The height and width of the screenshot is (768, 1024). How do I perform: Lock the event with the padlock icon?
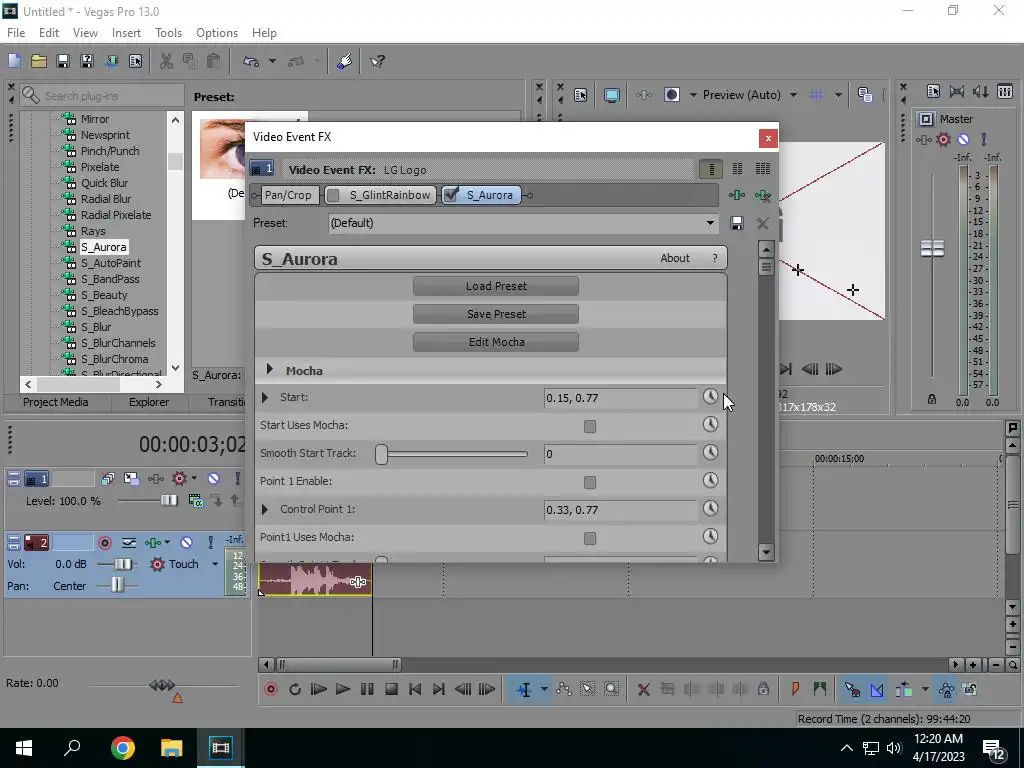point(763,689)
